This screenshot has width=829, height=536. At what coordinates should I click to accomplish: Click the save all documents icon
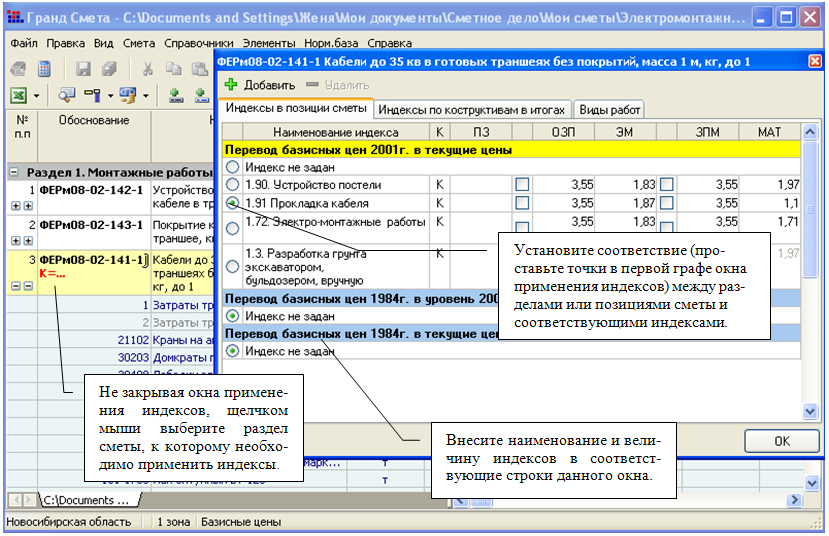(x=109, y=69)
